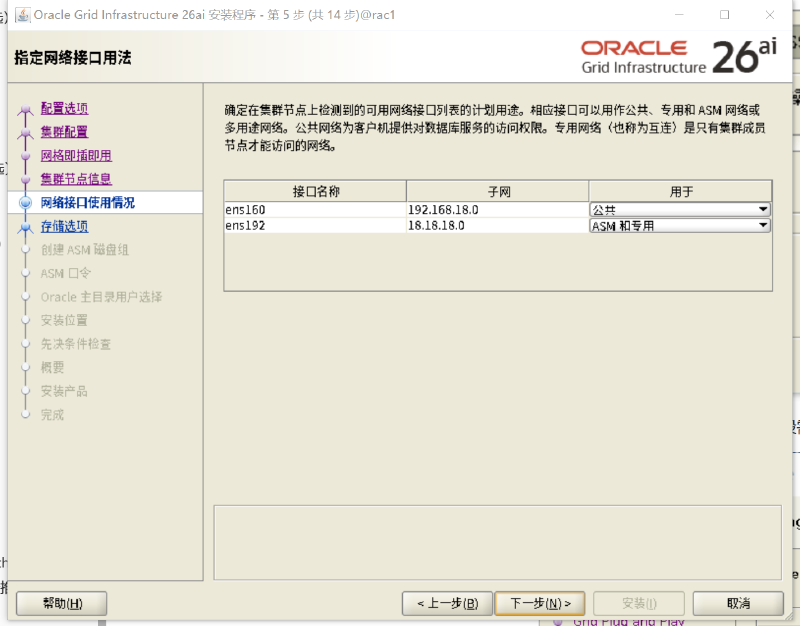Screen dimensions: 800x626
Task: Click the 概要 step
Action: click(x=53, y=367)
